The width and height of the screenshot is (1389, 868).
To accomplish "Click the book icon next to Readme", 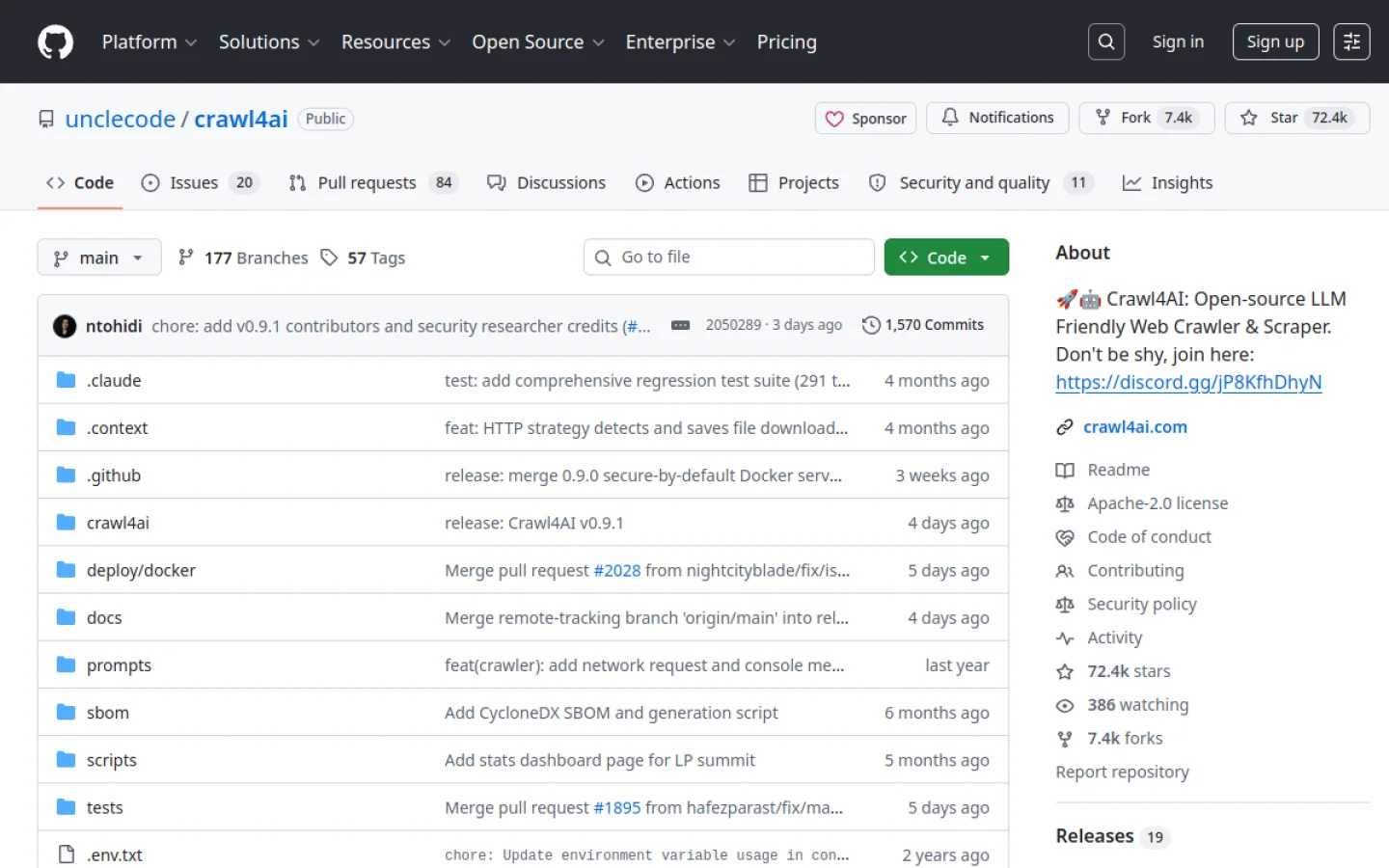I will [1065, 470].
